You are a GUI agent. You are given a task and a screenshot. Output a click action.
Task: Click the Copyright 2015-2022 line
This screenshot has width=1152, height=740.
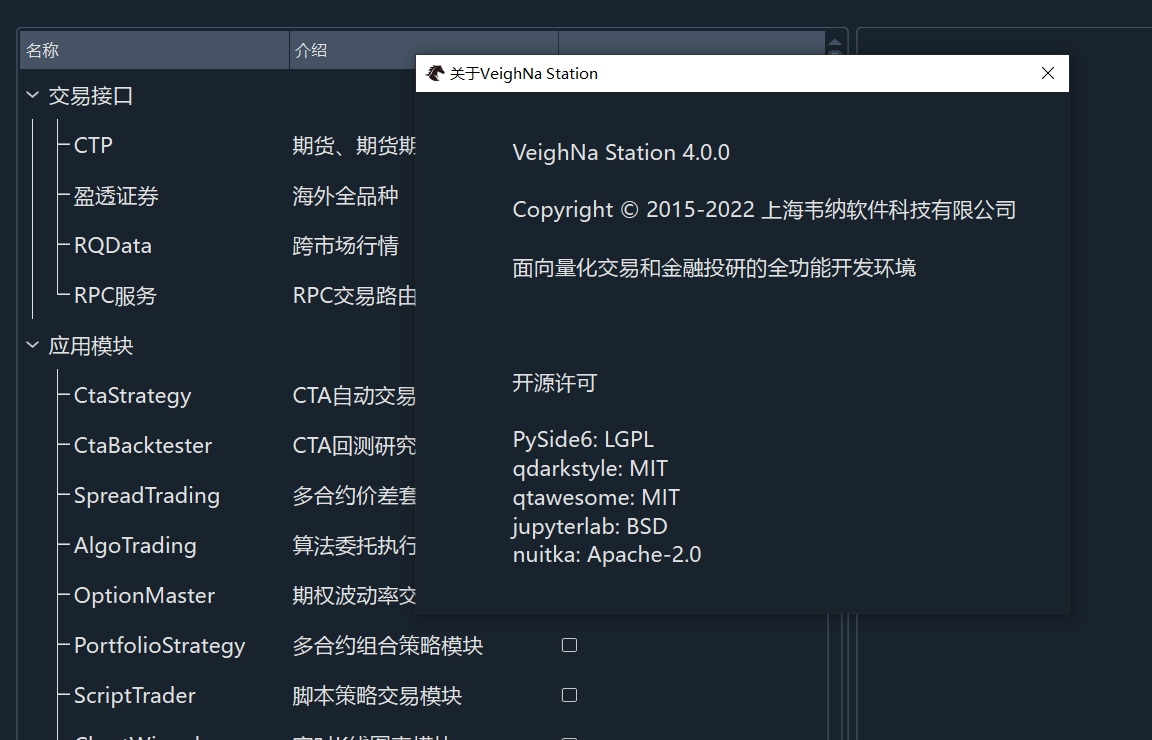(764, 210)
